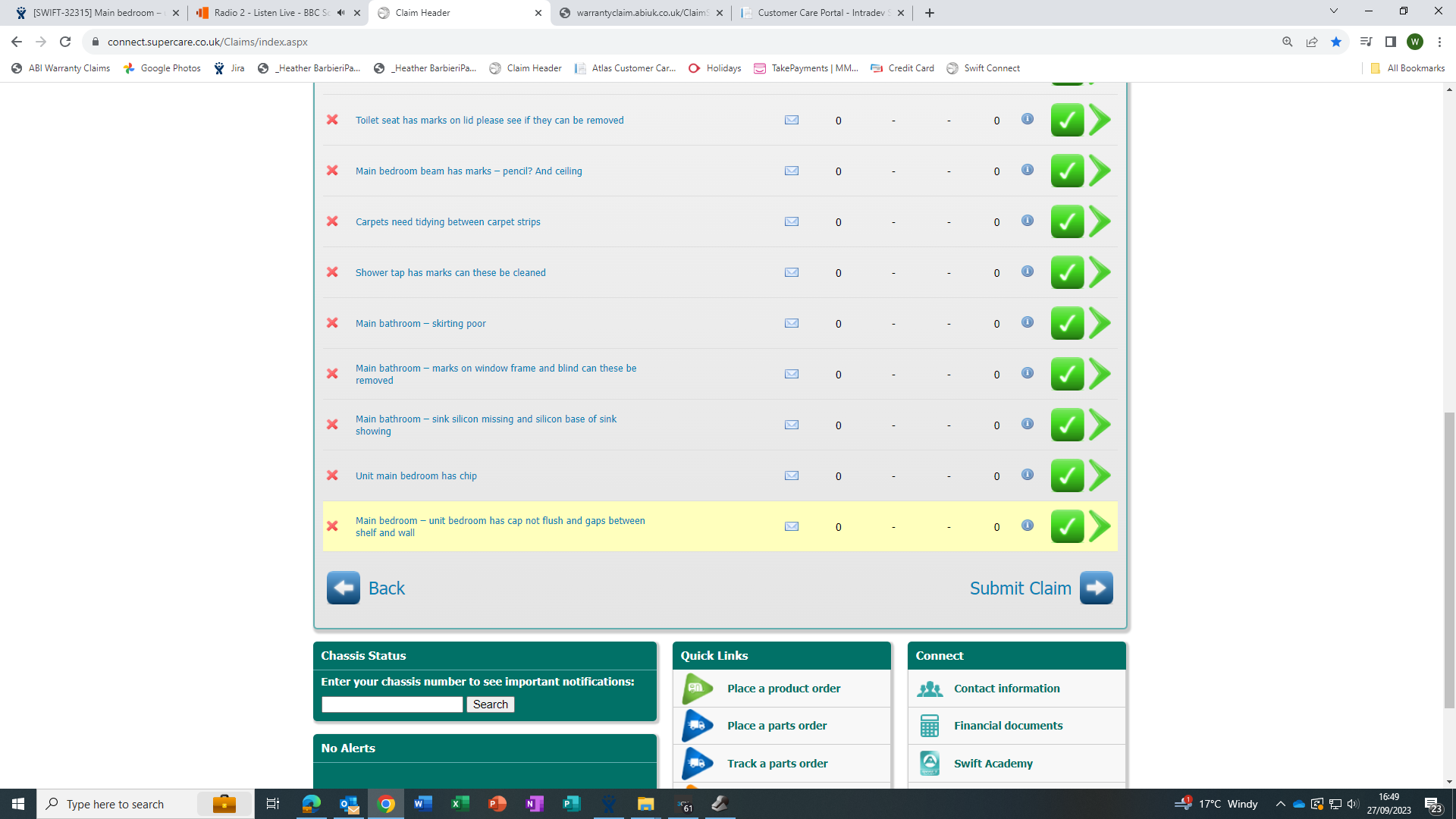Click info icon on Shower tap marks row

click(x=1027, y=271)
